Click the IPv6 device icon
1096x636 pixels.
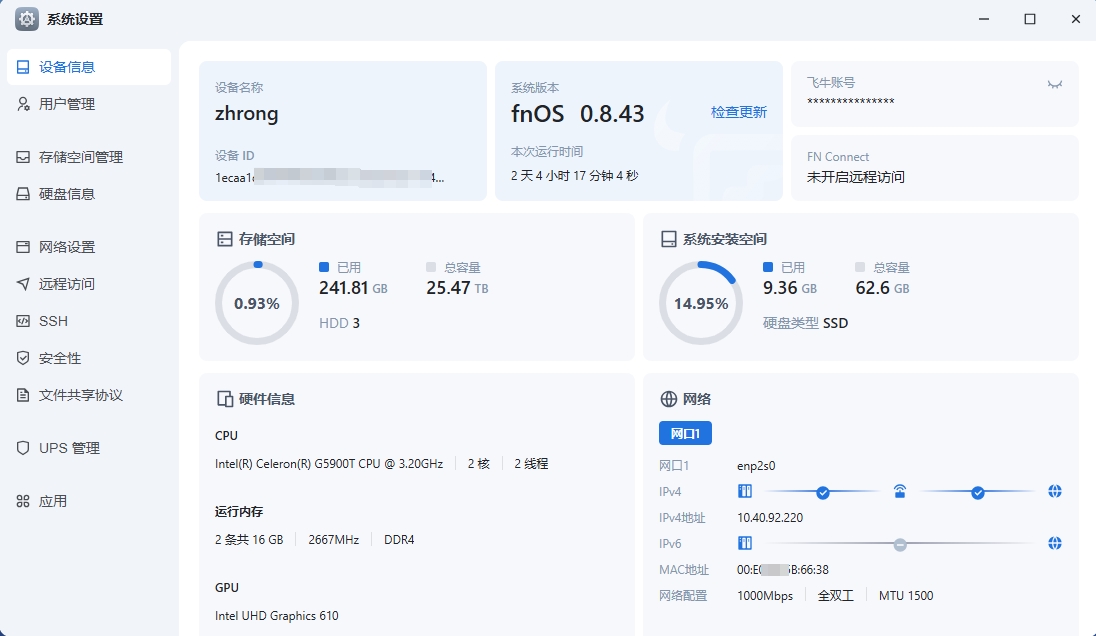pyautogui.click(x=745, y=543)
